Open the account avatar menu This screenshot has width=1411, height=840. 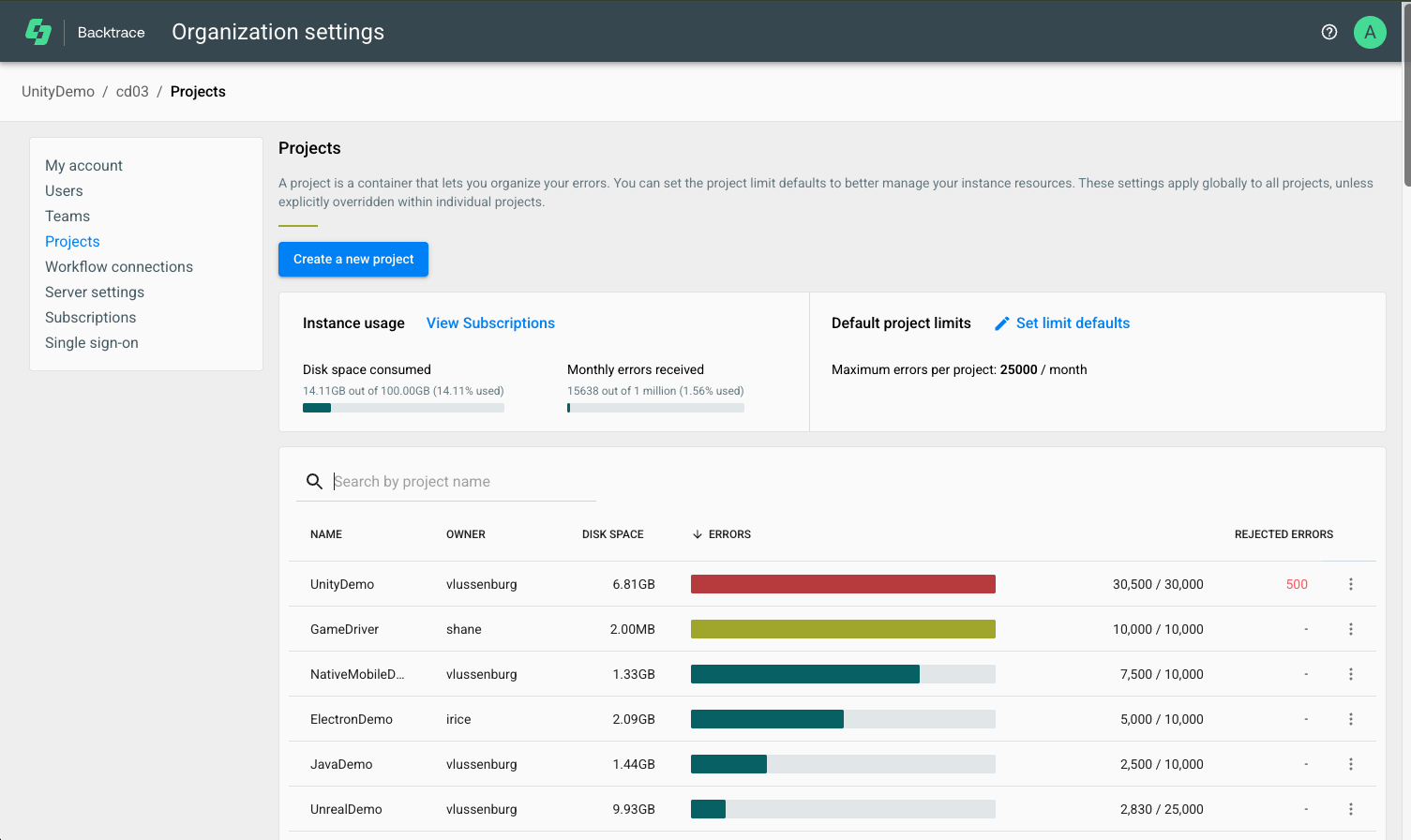[x=1369, y=31]
